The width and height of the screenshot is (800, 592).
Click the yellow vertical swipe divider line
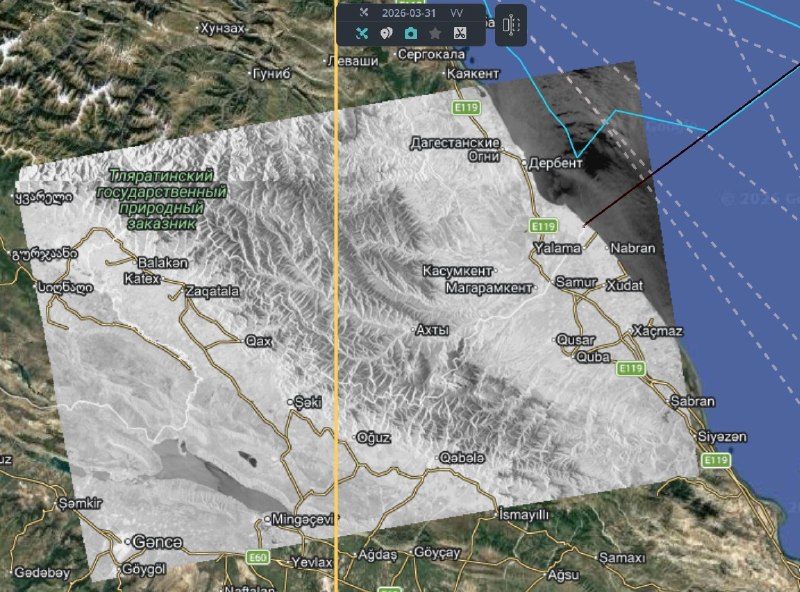336,300
